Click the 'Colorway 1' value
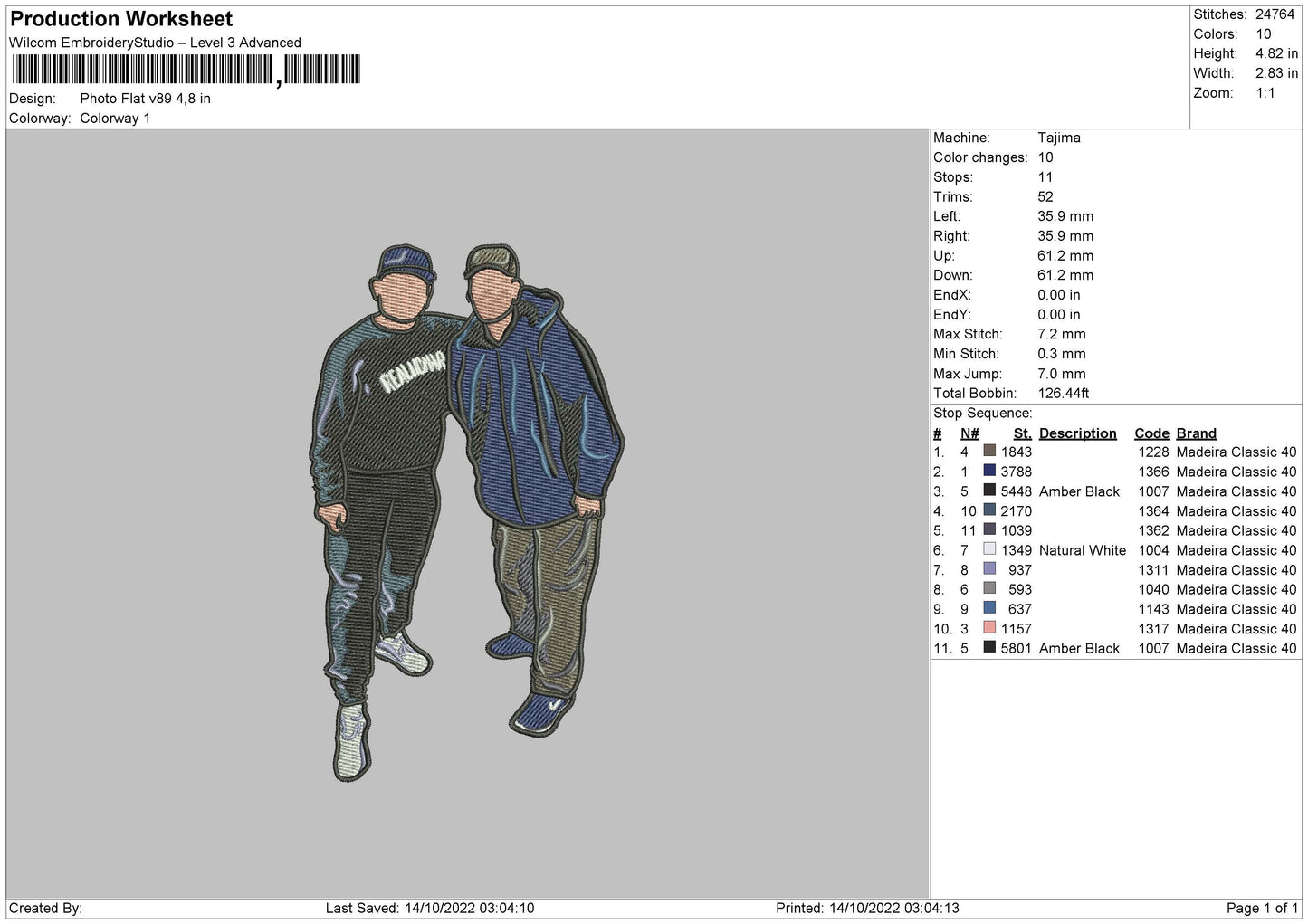 pos(115,119)
